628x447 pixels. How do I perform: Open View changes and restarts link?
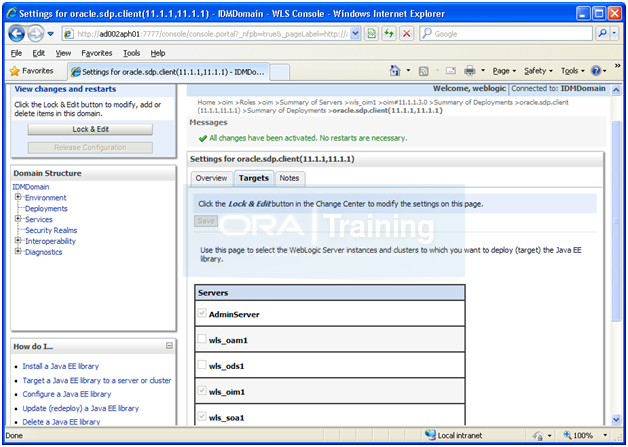[65, 89]
